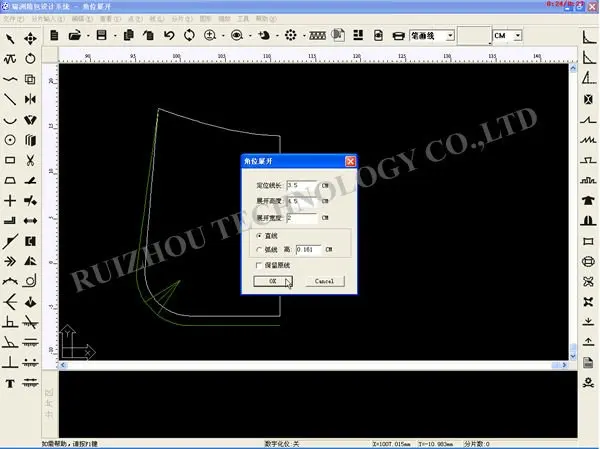Viewport: 600px width, 449px height.
Task: Click the Cancel button
Action: click(324, 281)
